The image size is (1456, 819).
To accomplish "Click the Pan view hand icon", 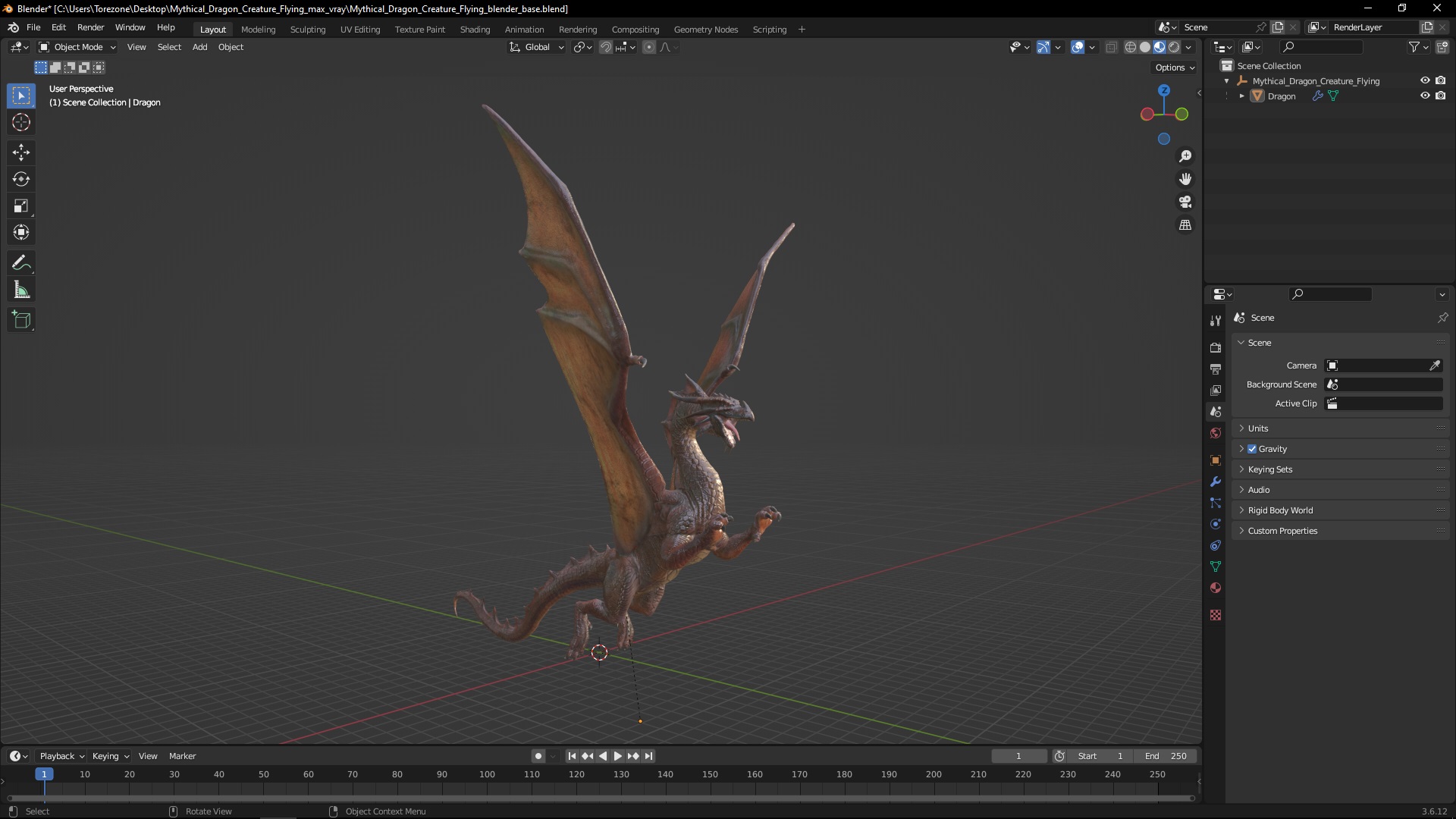I will point(1185,179).
